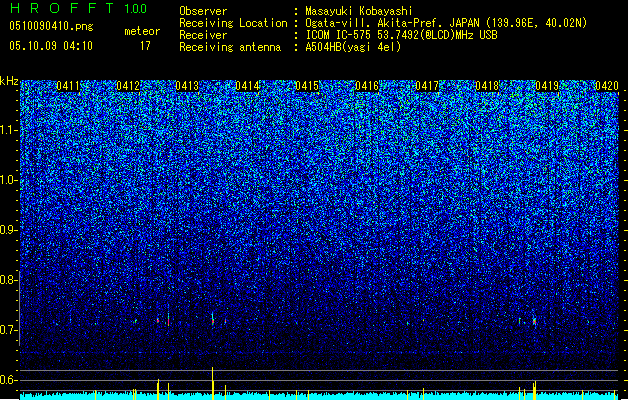Select the filename 0510090410.png
The width and height of the screenshot is (629, 400).
[51, 26]
